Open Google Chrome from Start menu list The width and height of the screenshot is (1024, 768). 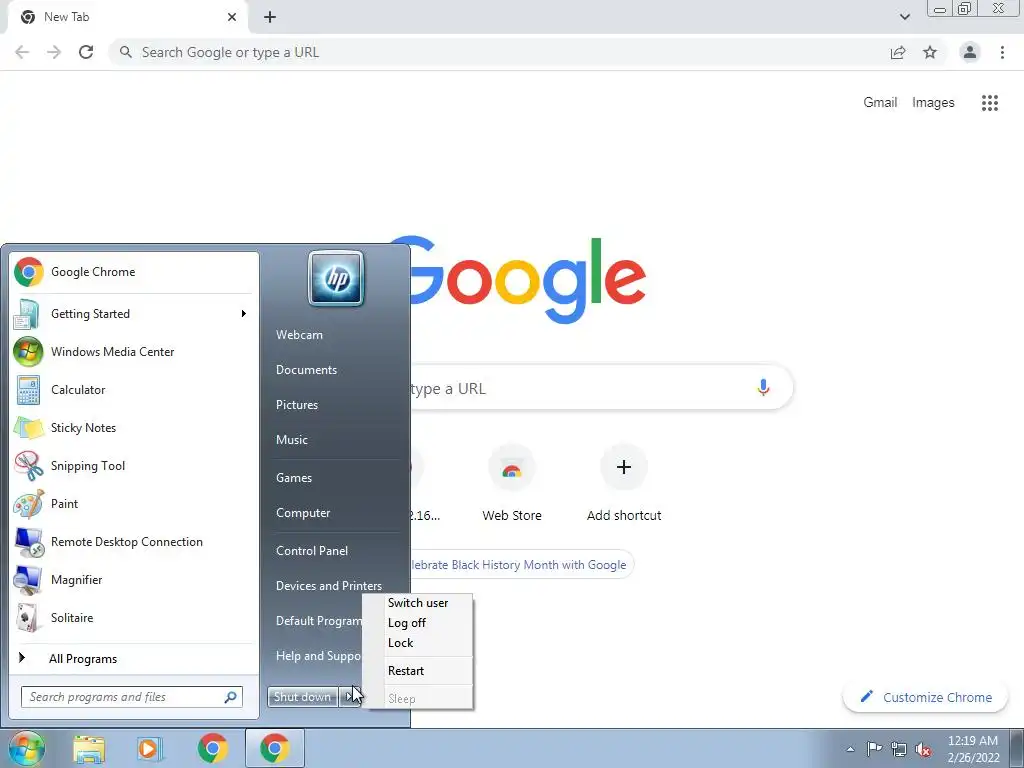pyautogui.click(x=134, y=272)
